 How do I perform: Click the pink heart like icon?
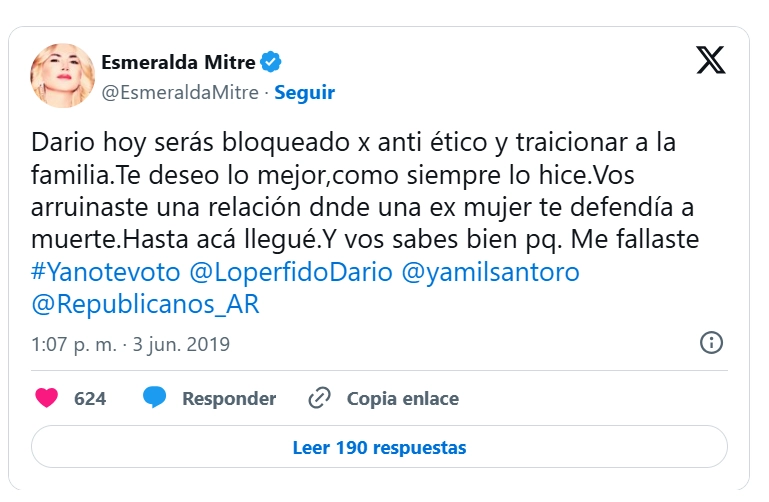pyautogui.click(x=46, y=398)
